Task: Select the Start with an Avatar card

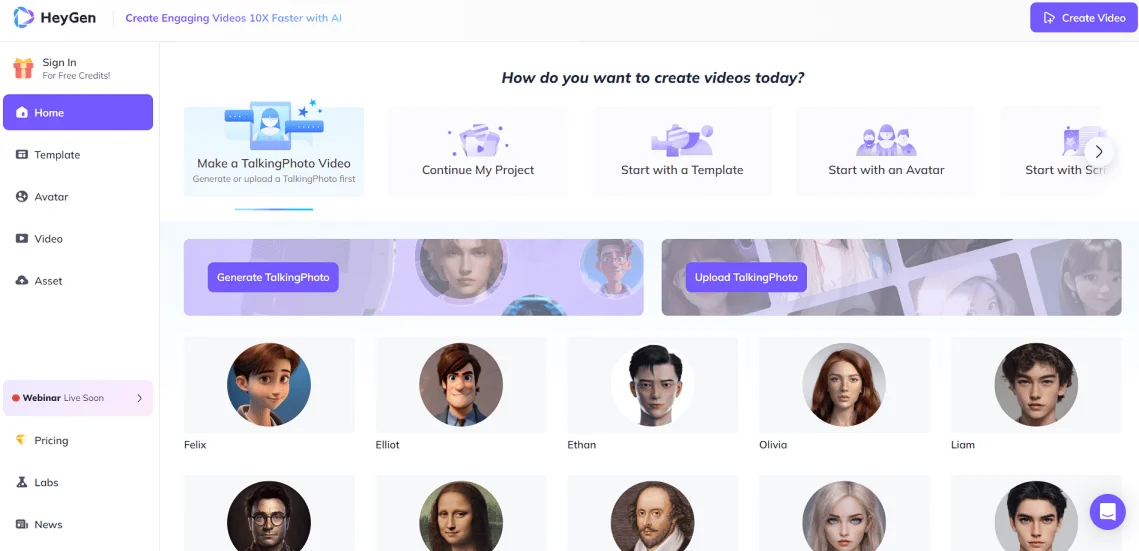Action: pyautogui.click(x=886, y=152)
